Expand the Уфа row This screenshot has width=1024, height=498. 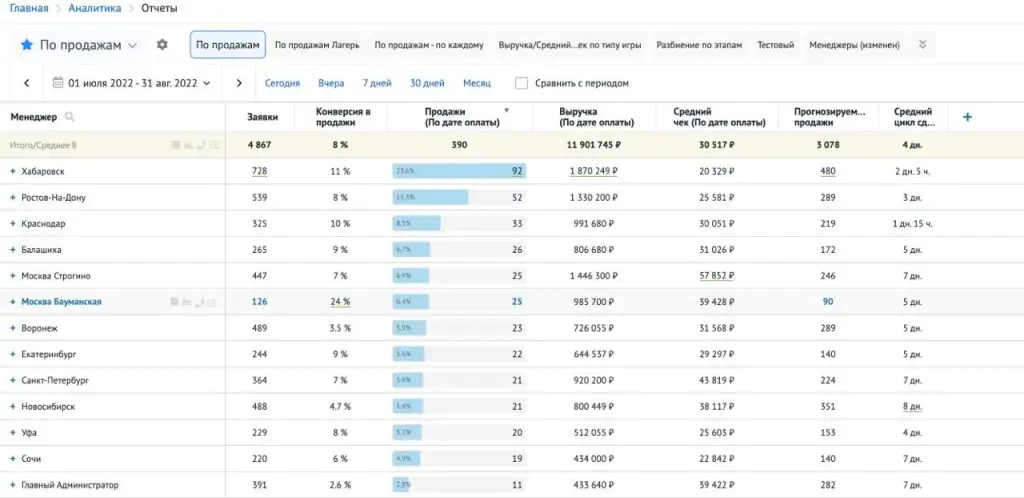[12, 432]
